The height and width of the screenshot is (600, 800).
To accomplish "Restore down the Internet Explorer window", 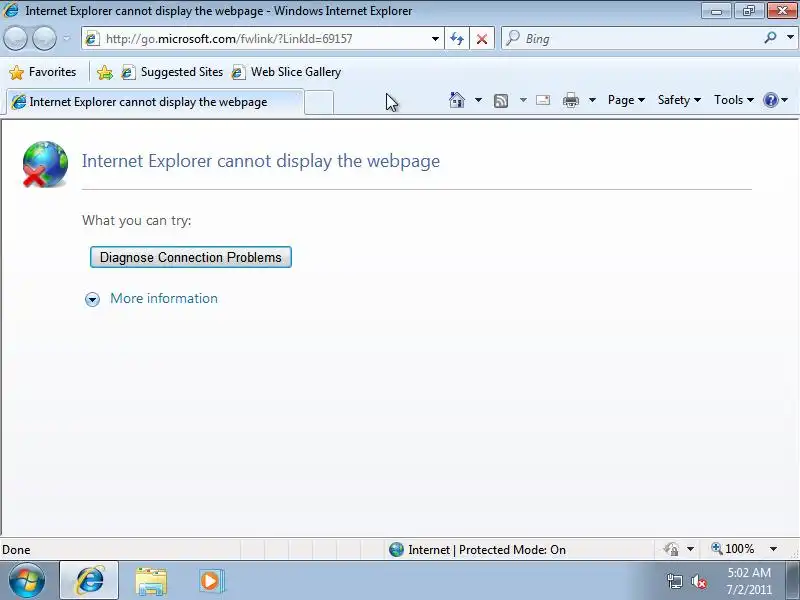I will click(748, 11).
